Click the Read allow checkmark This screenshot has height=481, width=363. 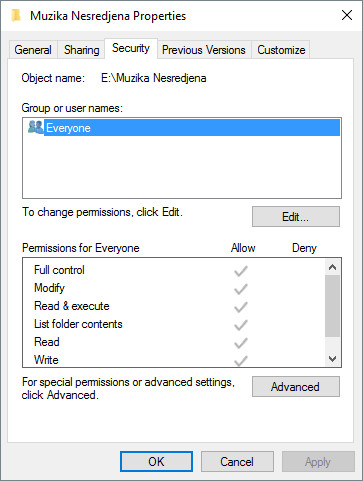(x=241, y=343)
